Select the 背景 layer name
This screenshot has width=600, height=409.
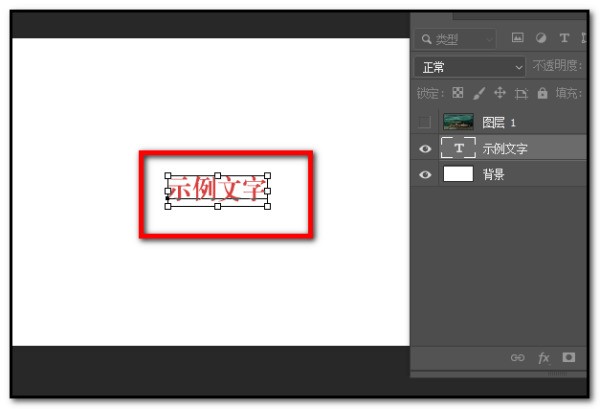click(494, 174)
